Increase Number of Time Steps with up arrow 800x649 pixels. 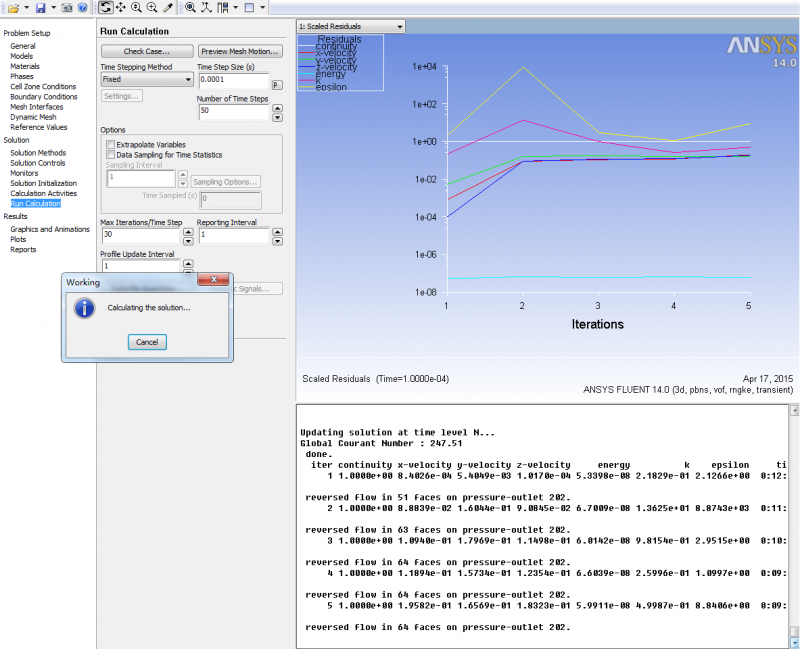coord(275,107)
